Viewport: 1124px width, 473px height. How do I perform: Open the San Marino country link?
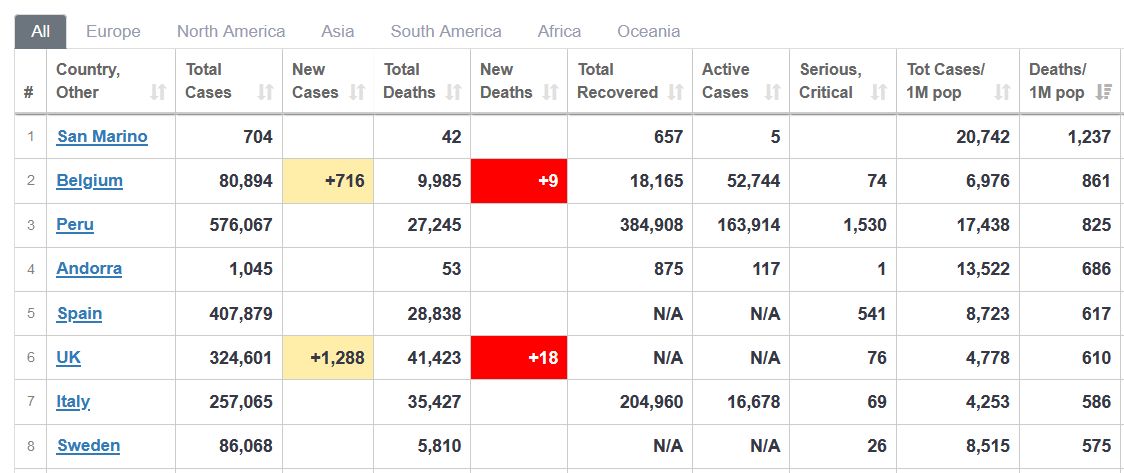pos(102,137)
